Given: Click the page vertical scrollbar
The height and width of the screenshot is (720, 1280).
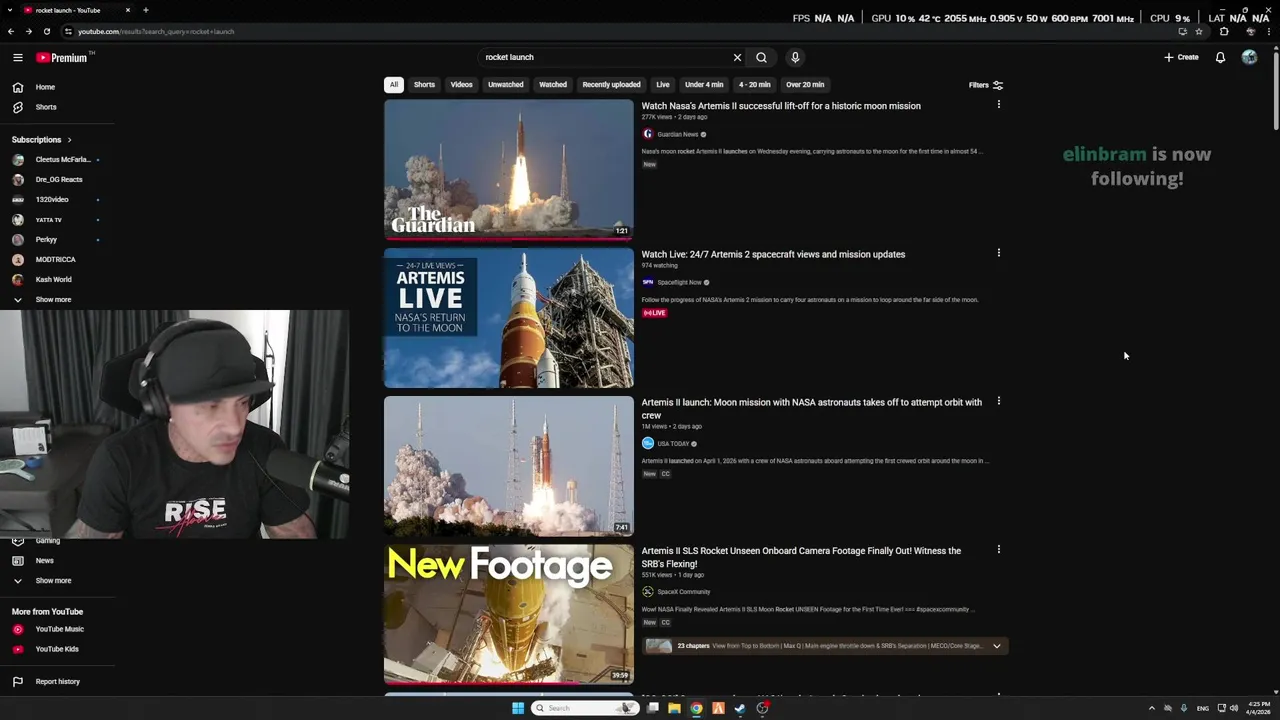Looking at the screenshot, I should pos(1275,90).
